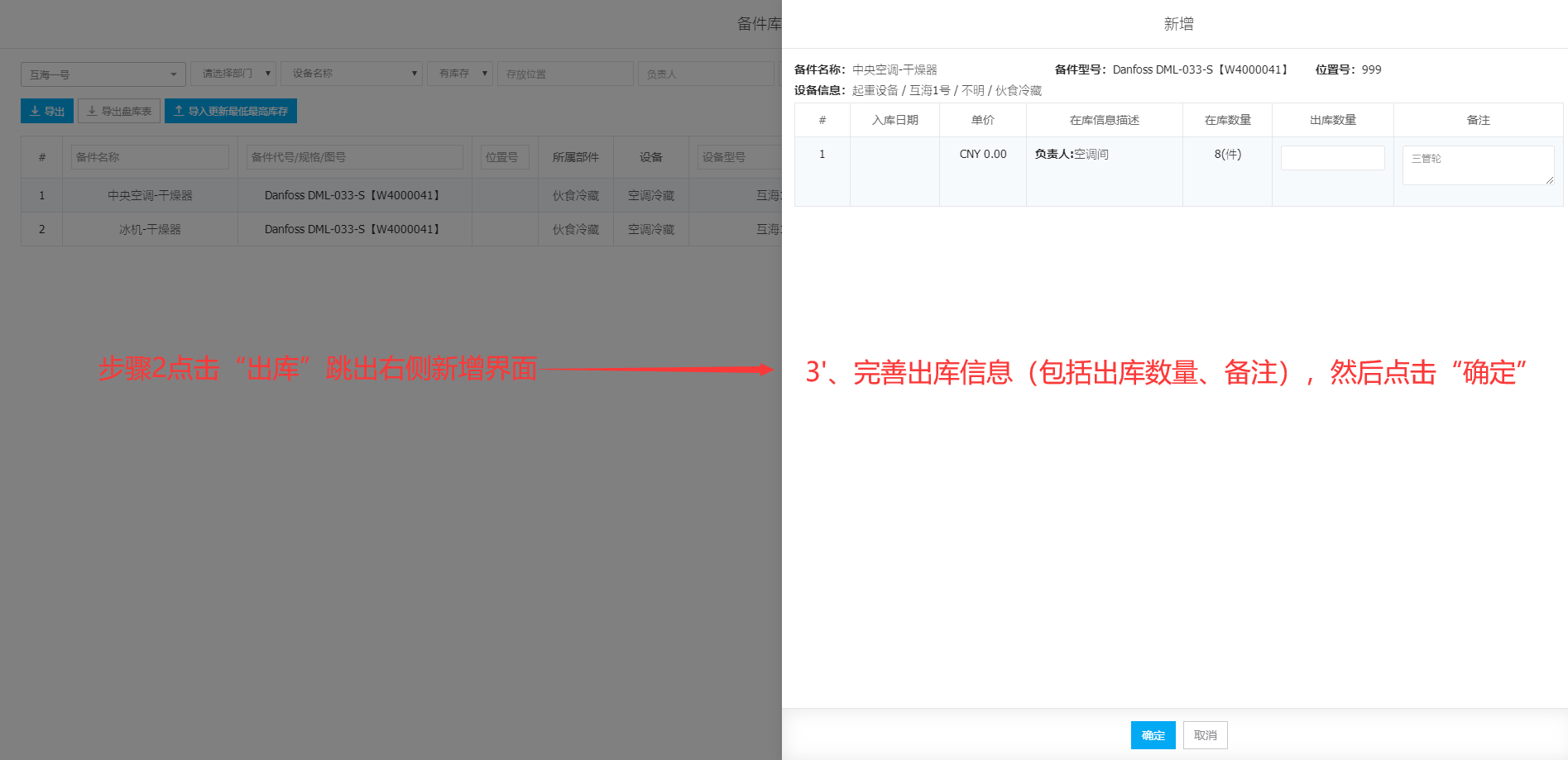Click the download icon on 导出
The image size is (1568, 760).
35,111
